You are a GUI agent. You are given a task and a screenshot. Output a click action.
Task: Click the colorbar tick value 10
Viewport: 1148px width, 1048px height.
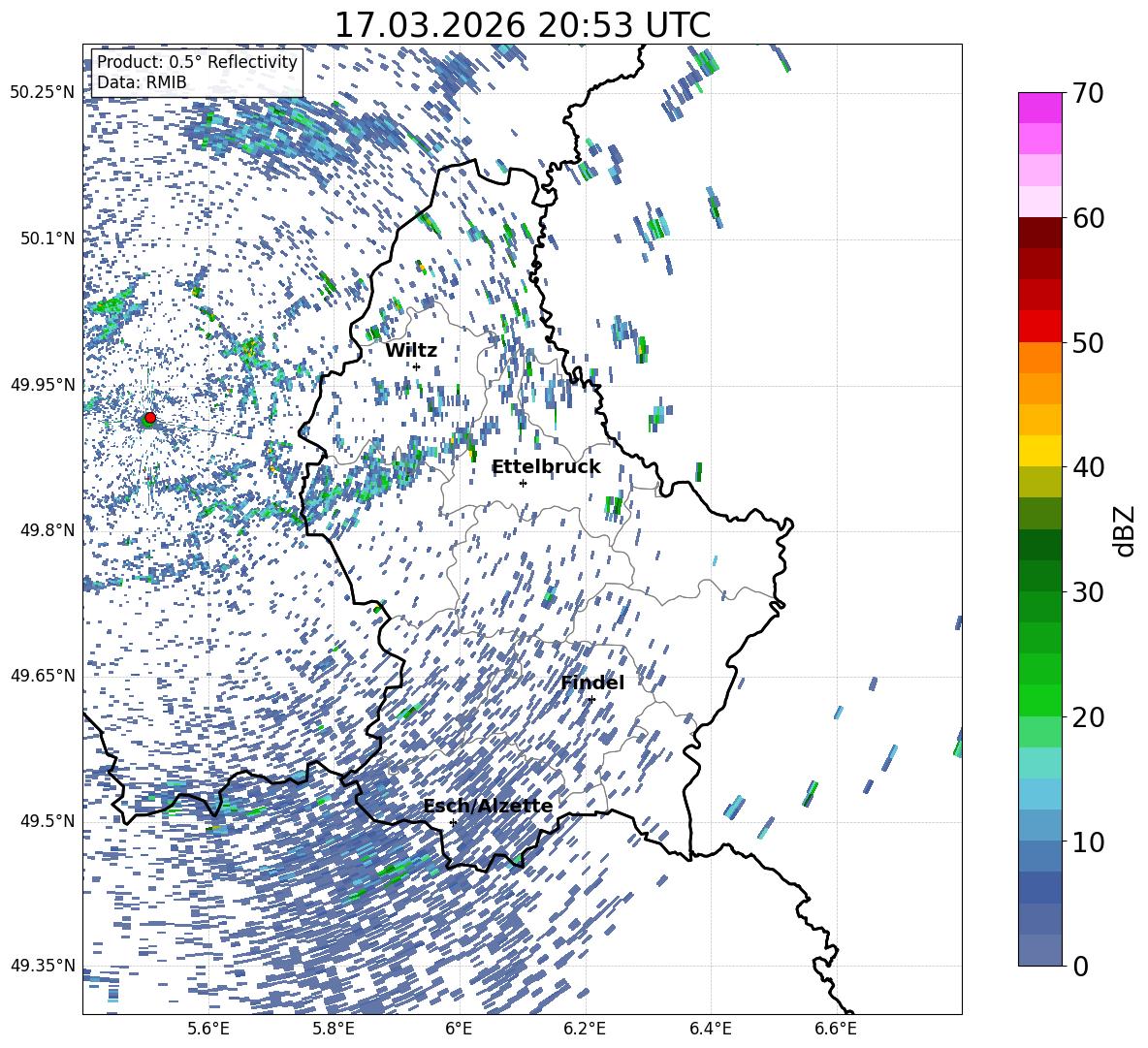pyautogui.click(x=1088, y=842)
